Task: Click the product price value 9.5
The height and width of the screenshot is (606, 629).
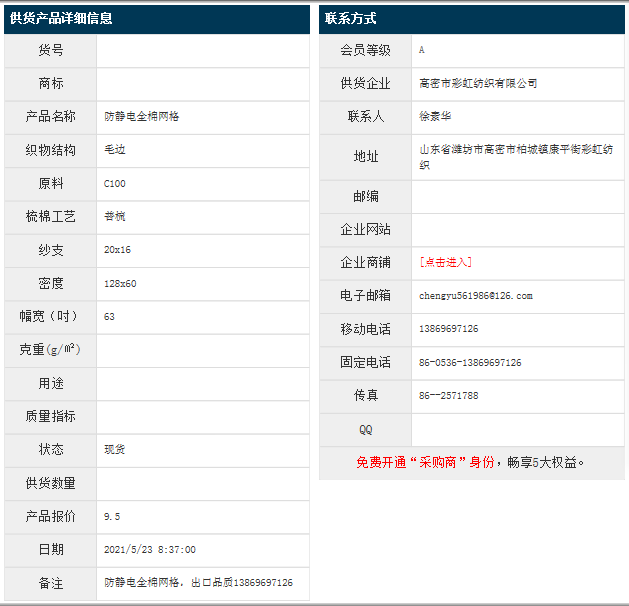Action: pos(112,516)
